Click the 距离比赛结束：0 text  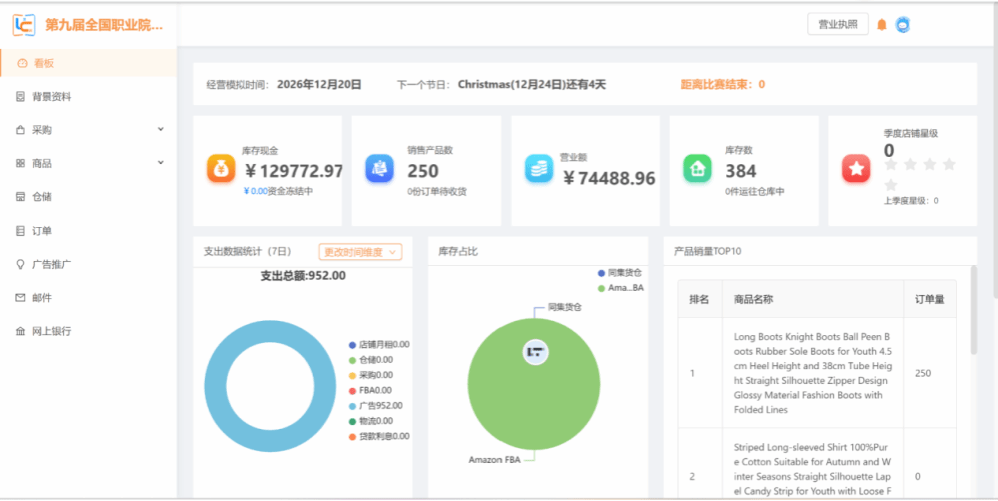(723, 84)
